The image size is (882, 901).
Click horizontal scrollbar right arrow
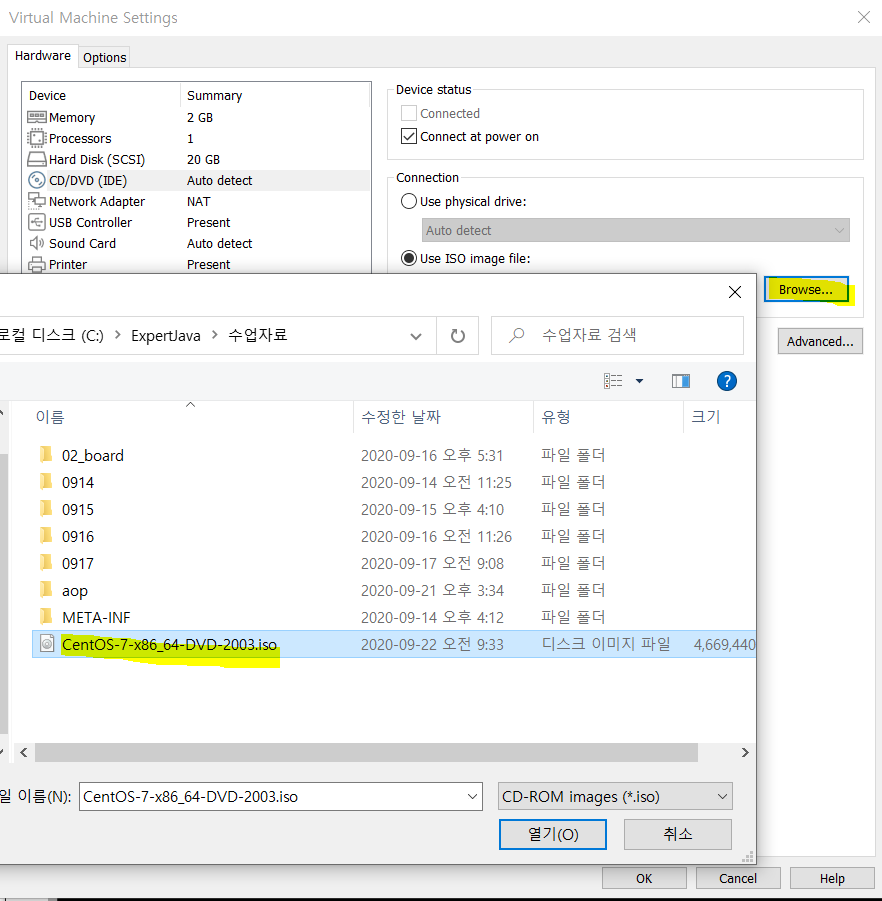[745, 752]
